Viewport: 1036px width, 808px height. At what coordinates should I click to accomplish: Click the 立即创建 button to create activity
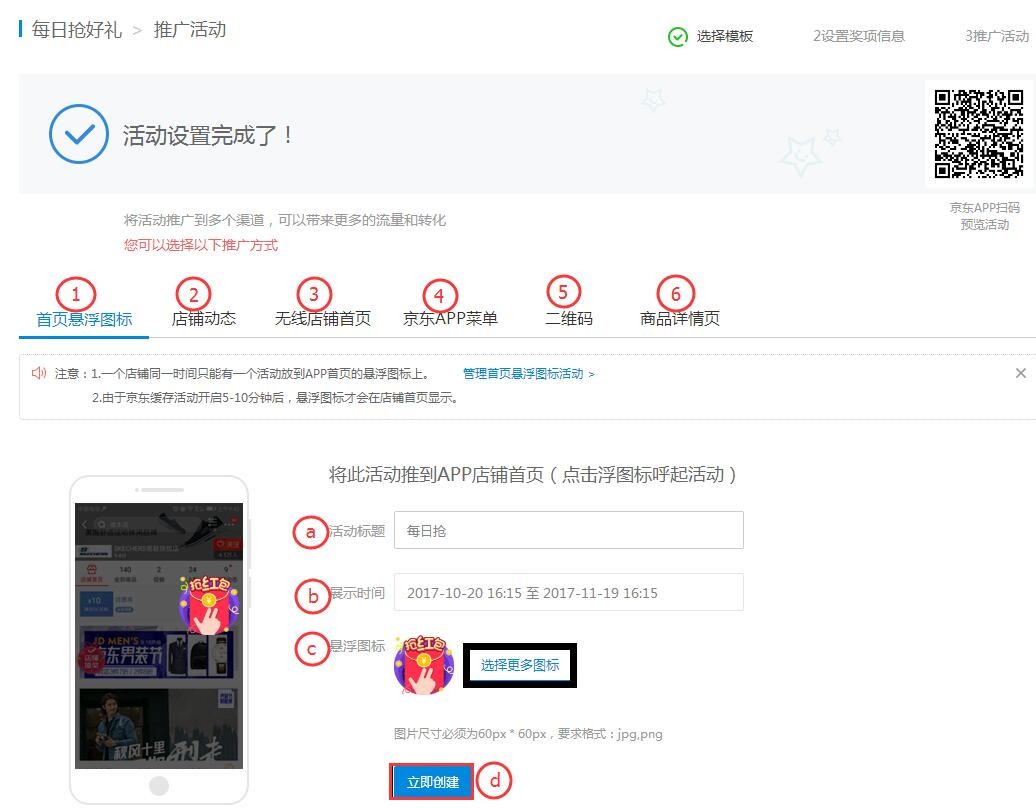coord(431,781)
